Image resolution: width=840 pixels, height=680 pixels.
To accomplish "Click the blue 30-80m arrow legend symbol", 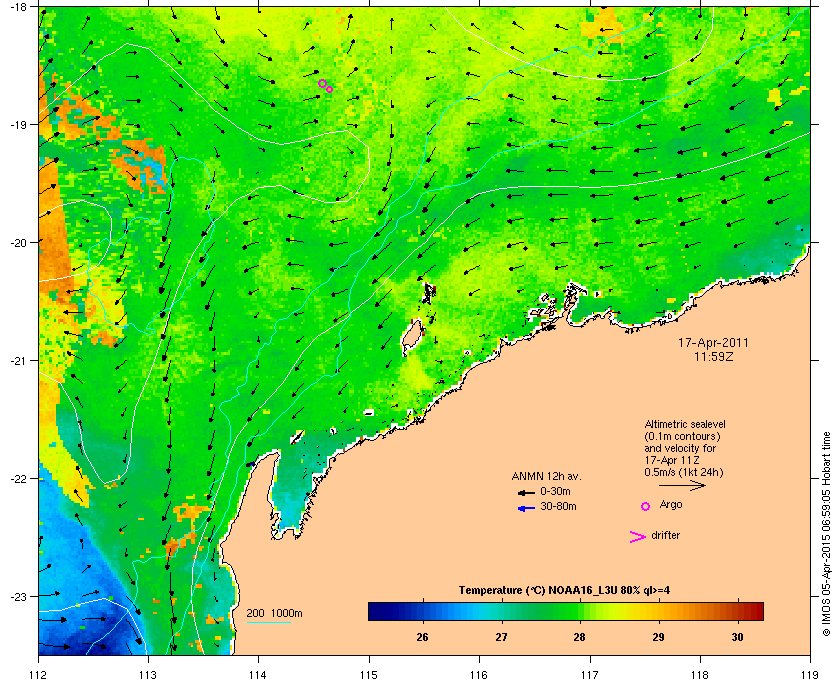I will (526, 508).
